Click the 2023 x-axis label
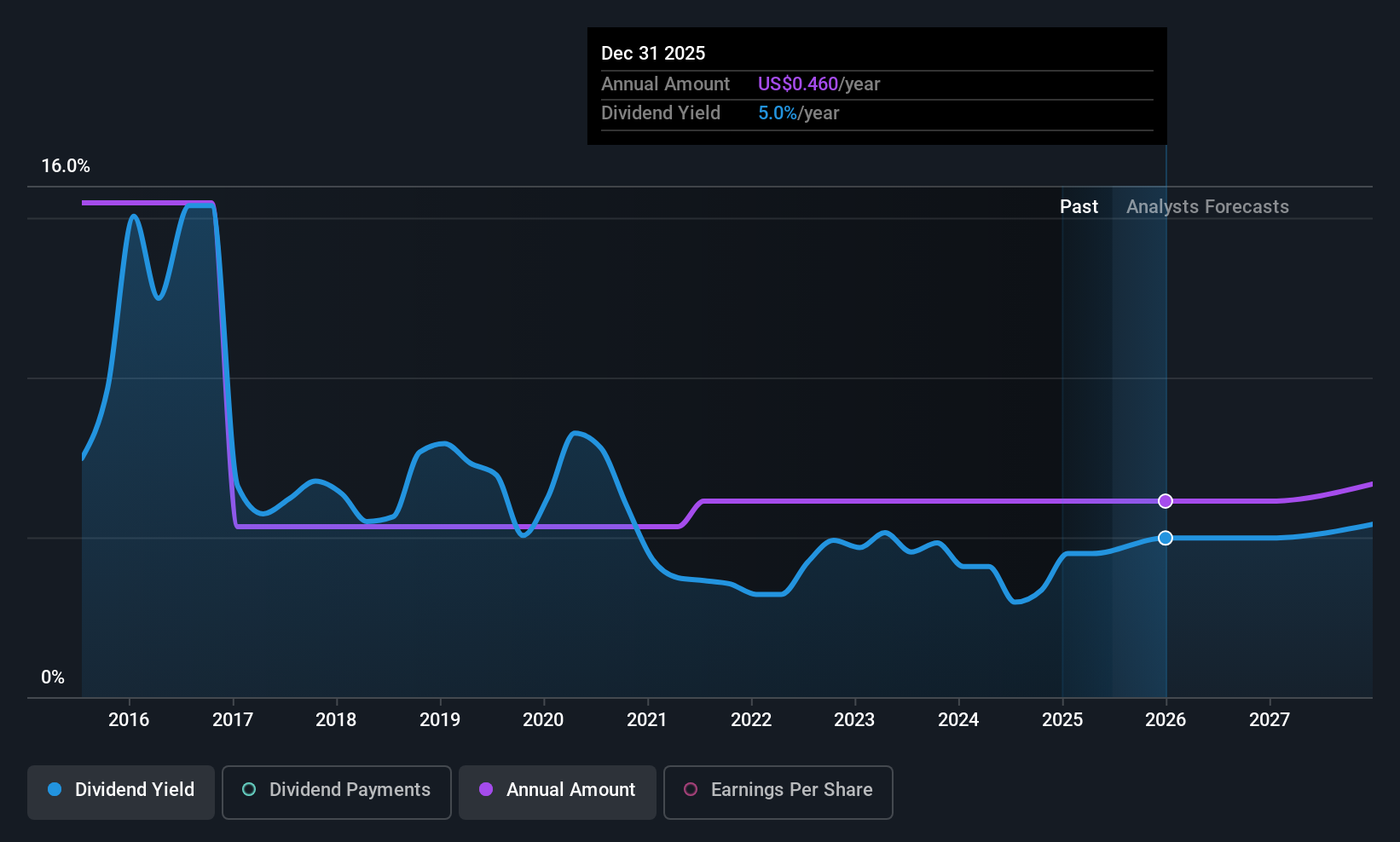Screen dimensions: 1400x842 (854, 720)
